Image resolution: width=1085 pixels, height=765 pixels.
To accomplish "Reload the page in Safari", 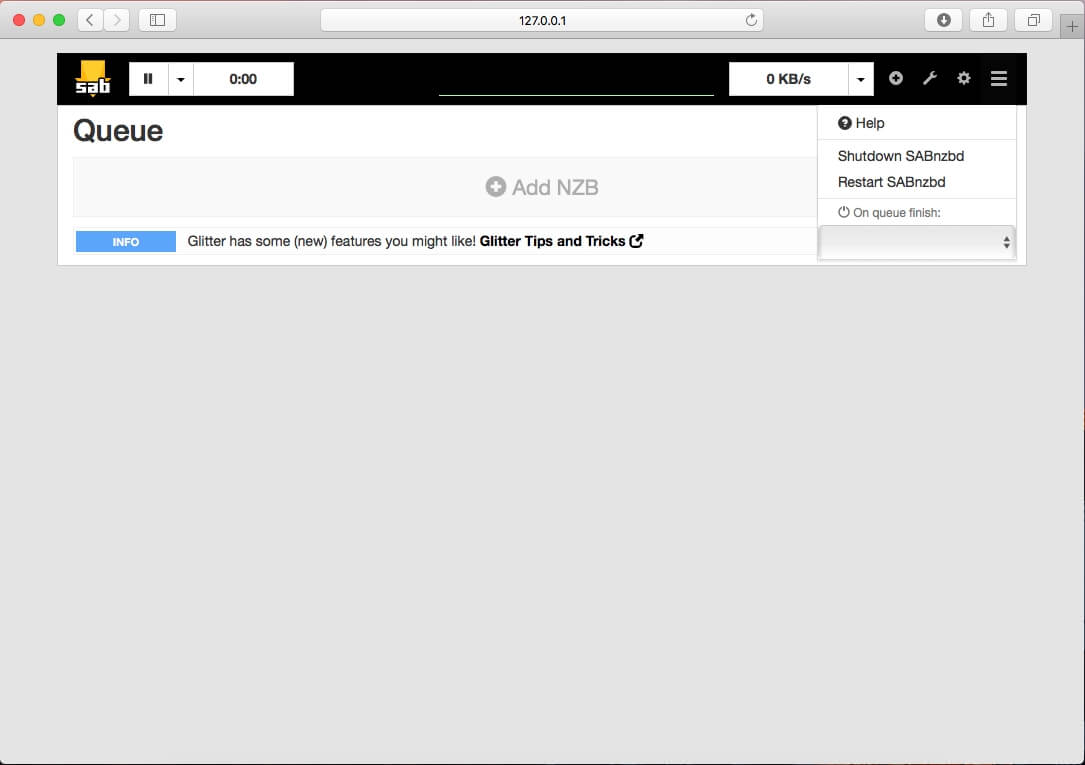I will click(751, 20).
